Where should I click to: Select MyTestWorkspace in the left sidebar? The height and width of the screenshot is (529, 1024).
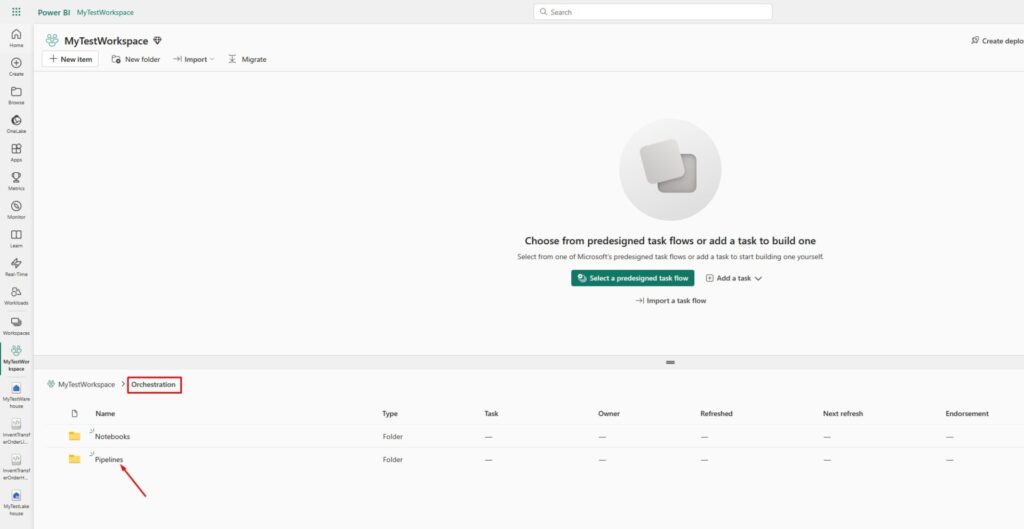[16, 358]
